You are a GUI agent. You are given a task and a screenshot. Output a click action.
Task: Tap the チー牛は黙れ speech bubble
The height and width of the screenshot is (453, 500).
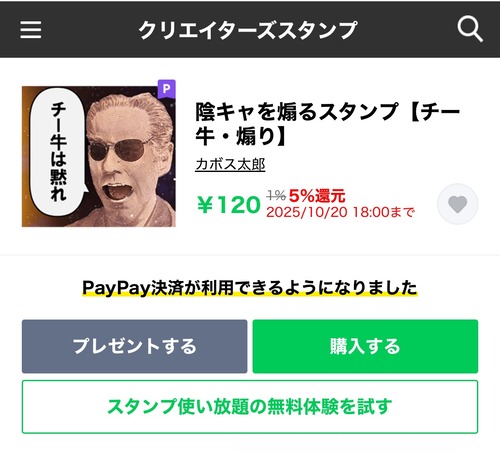tap(57, 153)
